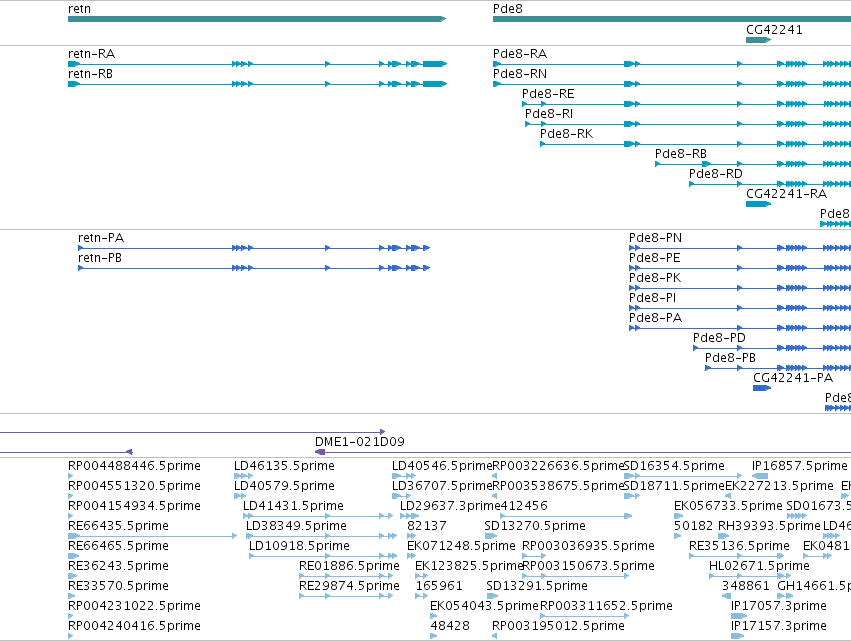851x641 pixels.
Task: Click the Pde8-RB transcript label
Action: (681, 154)
